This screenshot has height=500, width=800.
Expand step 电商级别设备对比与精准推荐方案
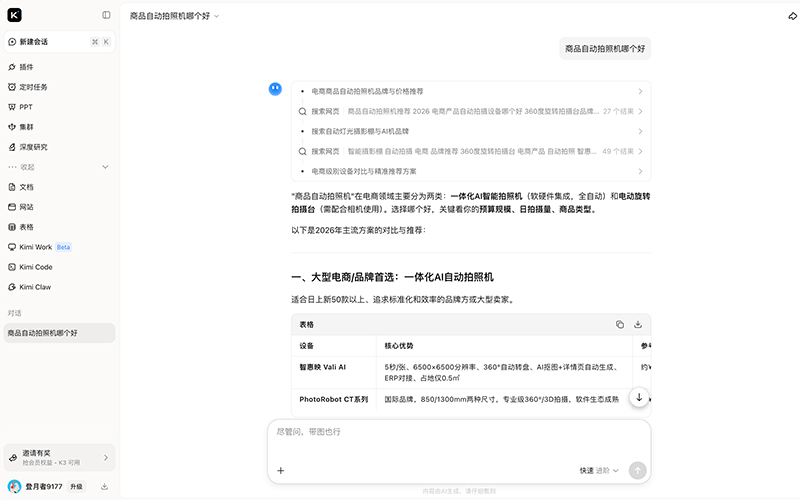(471, 171)
